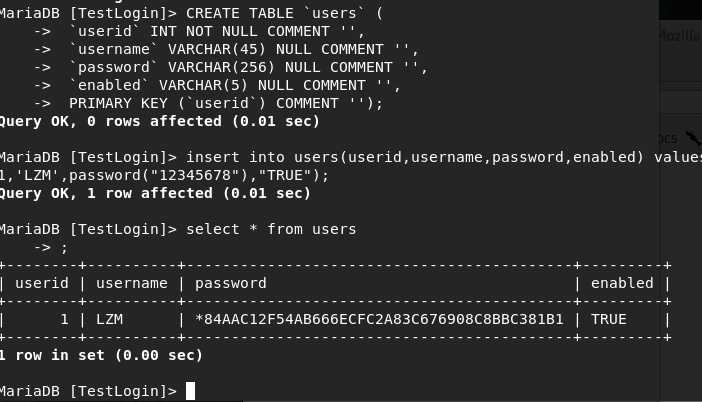702x402 pixels.
Task: Click the block cursor at the MariaDB prompt
Action: tap(190, 391)
